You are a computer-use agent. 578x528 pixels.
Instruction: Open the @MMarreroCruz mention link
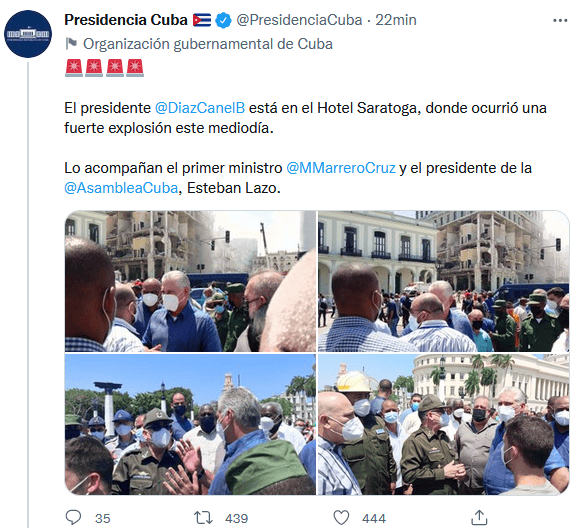tap(341, 168)
